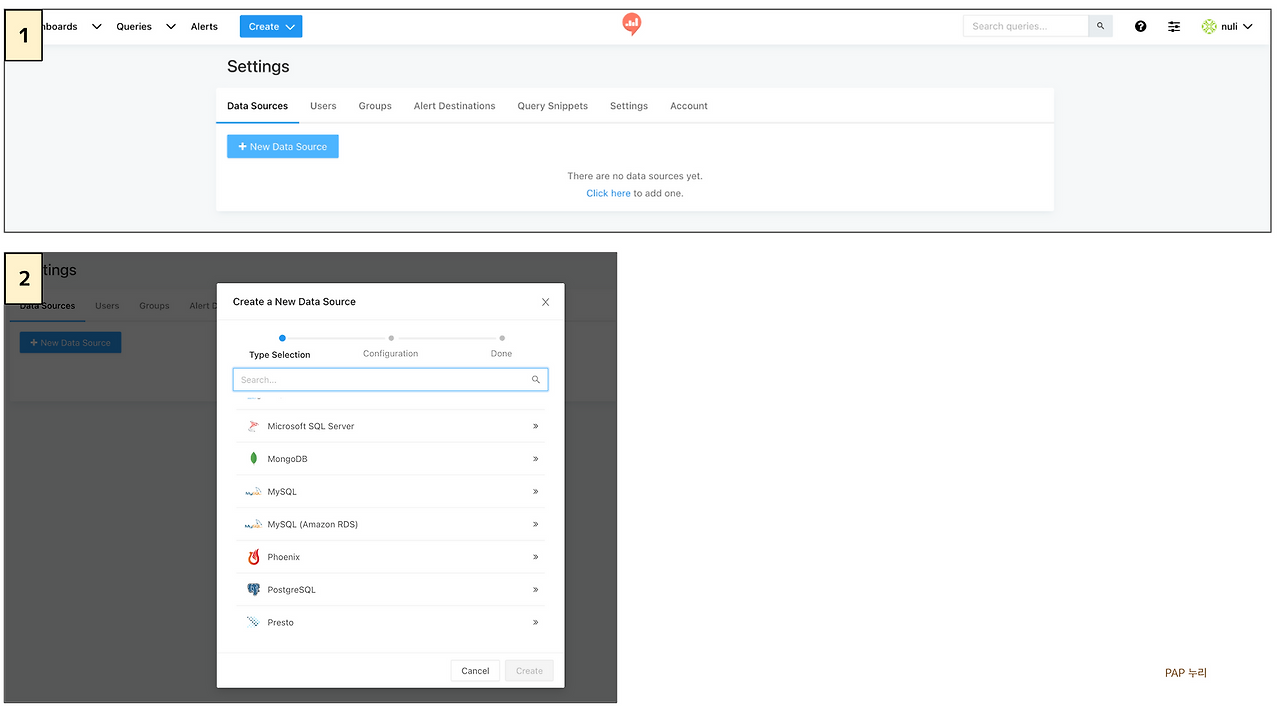
Task: Click the Presto dotted icon
Action: coord(254,622)
